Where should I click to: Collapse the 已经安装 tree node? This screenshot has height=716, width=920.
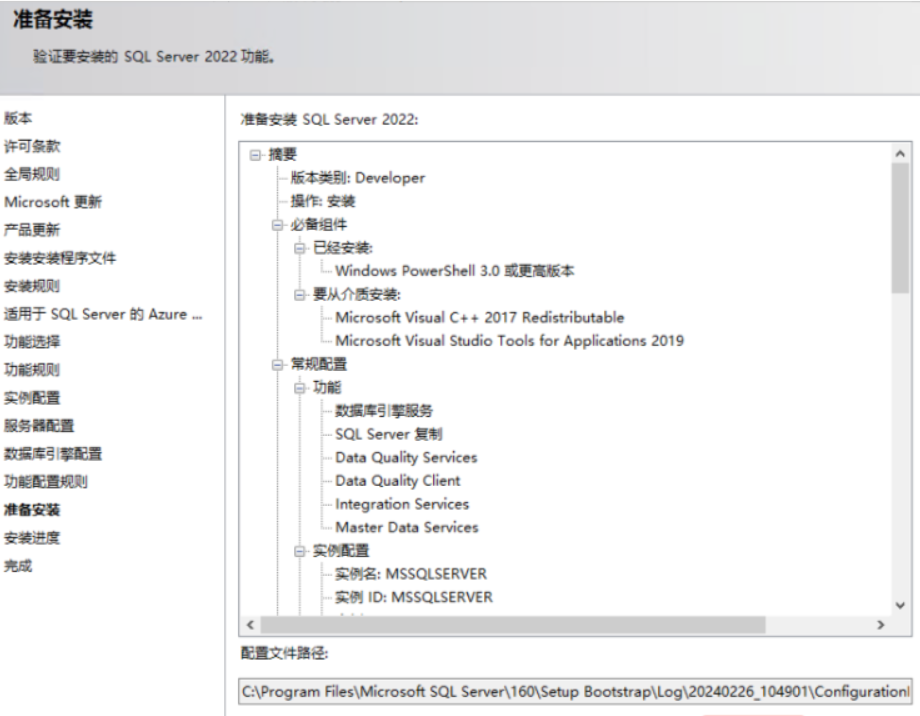coord(300,248)
